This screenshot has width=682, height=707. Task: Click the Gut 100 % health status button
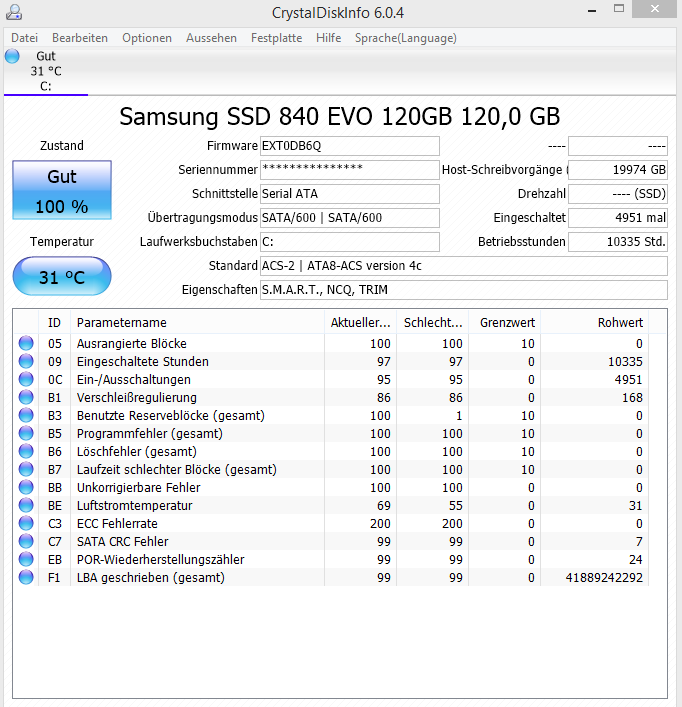(x=62, y=190)
